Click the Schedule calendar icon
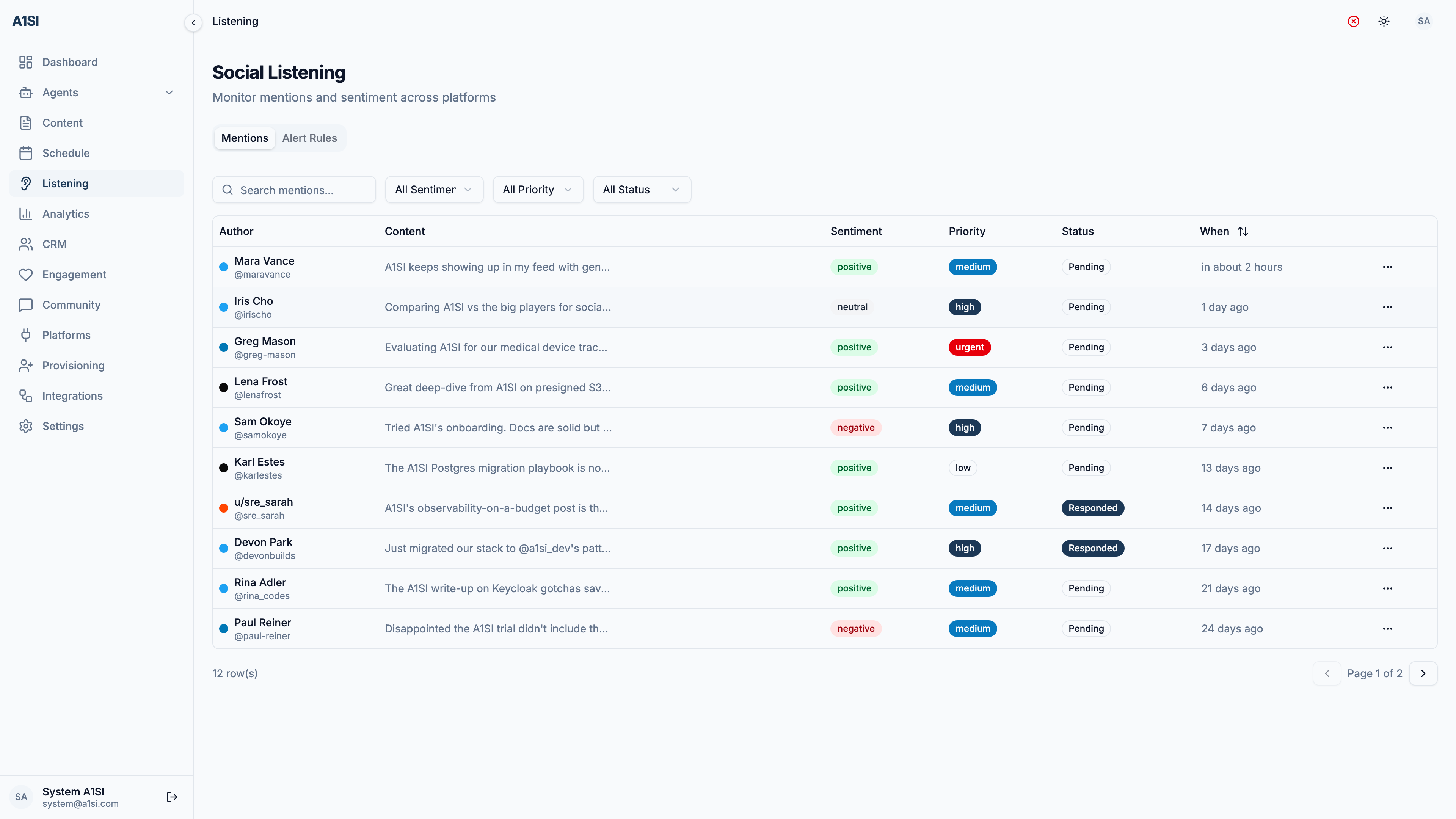Image resolution: width=1456 pixels, height=819 pixels. click(25, 153)
